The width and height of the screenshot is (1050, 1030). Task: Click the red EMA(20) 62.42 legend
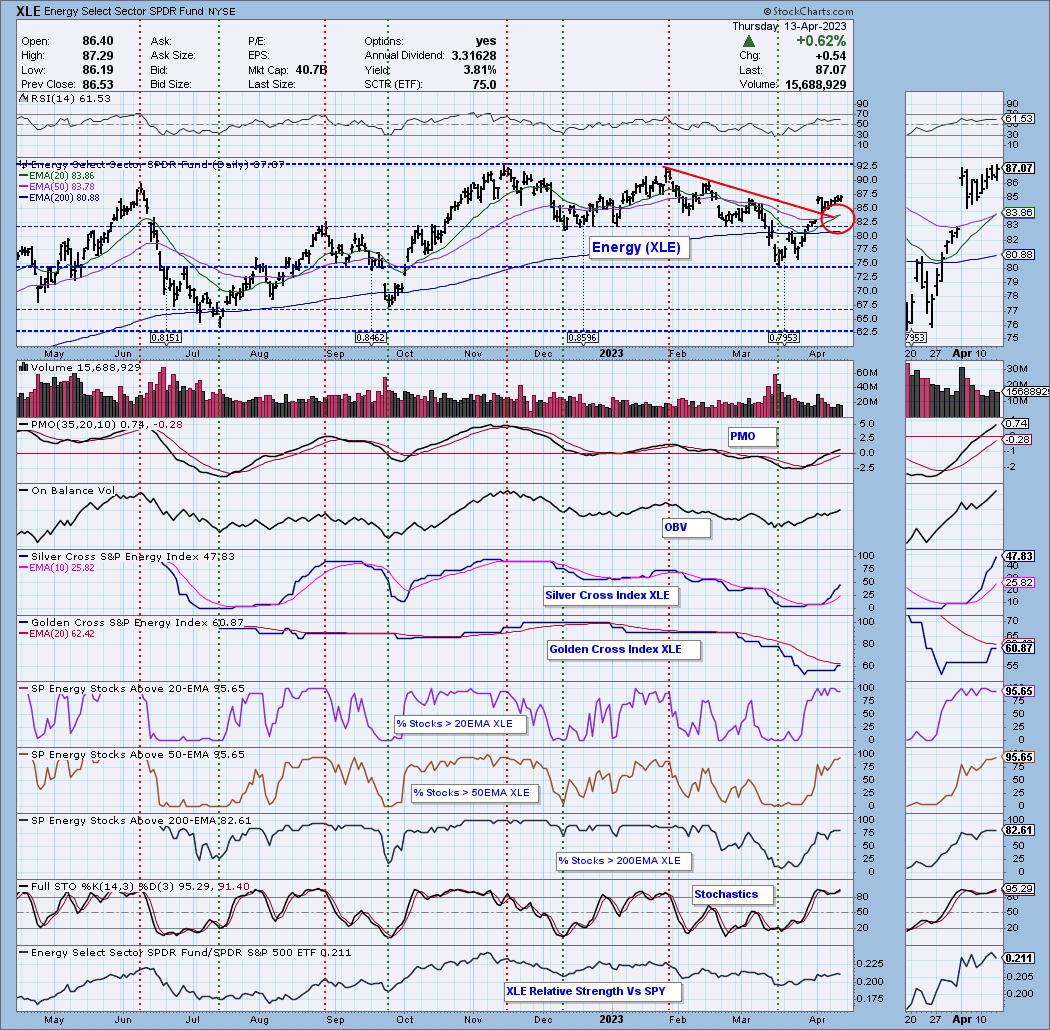56,634
